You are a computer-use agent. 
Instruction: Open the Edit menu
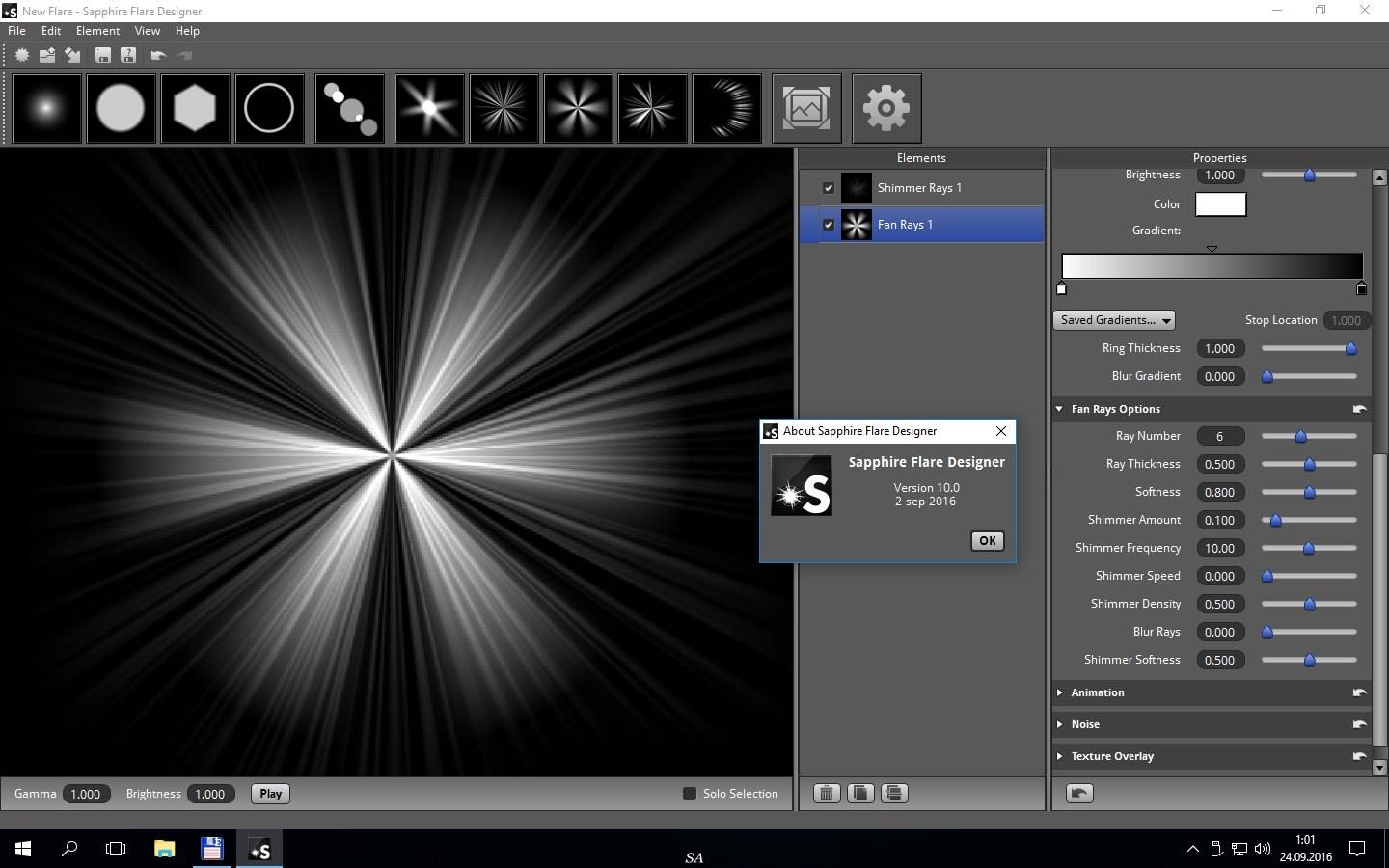(x=51, y=31)
